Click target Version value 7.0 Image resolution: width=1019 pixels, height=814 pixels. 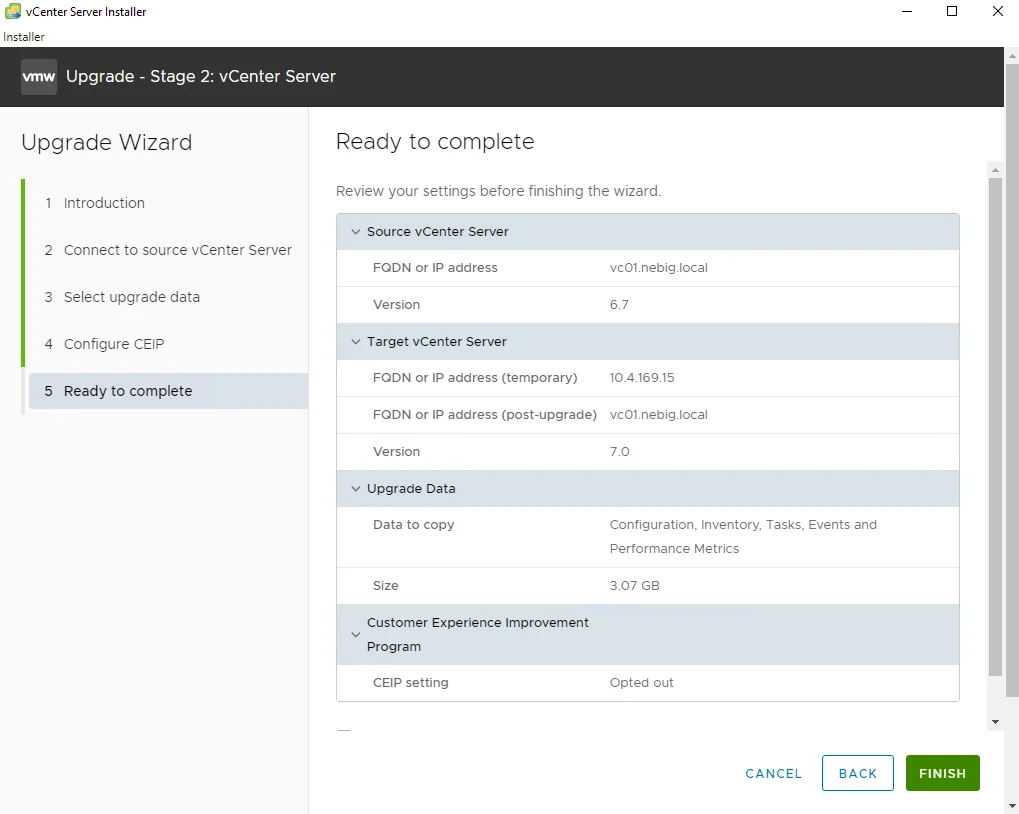coord(619,452)
